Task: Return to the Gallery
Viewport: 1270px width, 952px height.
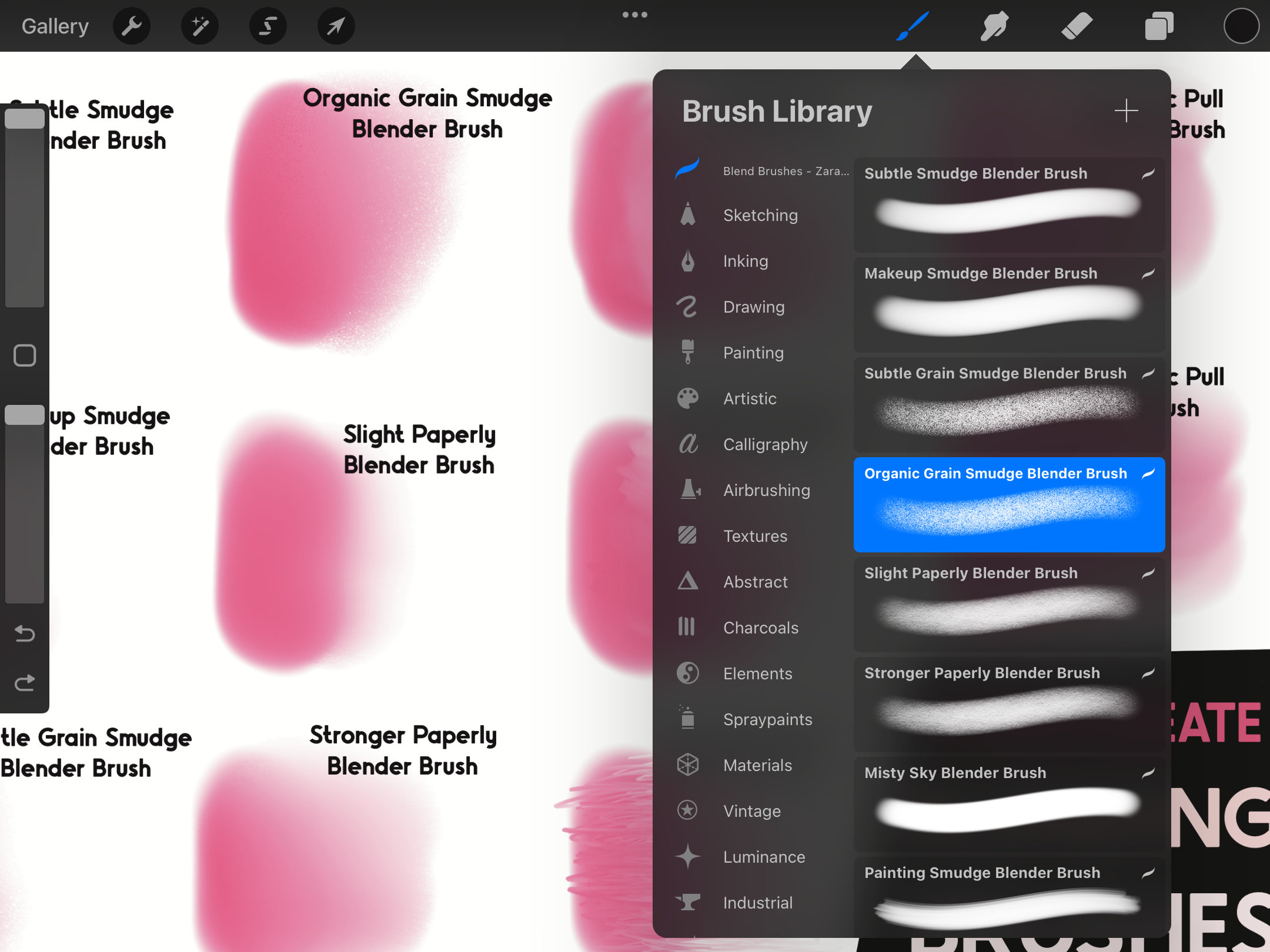Action: pos(55,26)
